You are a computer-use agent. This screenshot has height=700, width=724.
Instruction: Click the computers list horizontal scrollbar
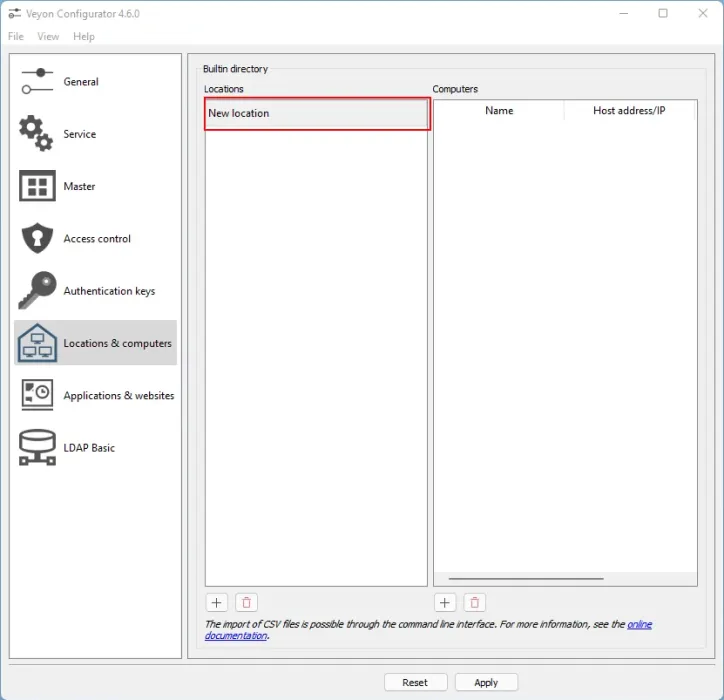pyautogui.click(x=525, y=578)
